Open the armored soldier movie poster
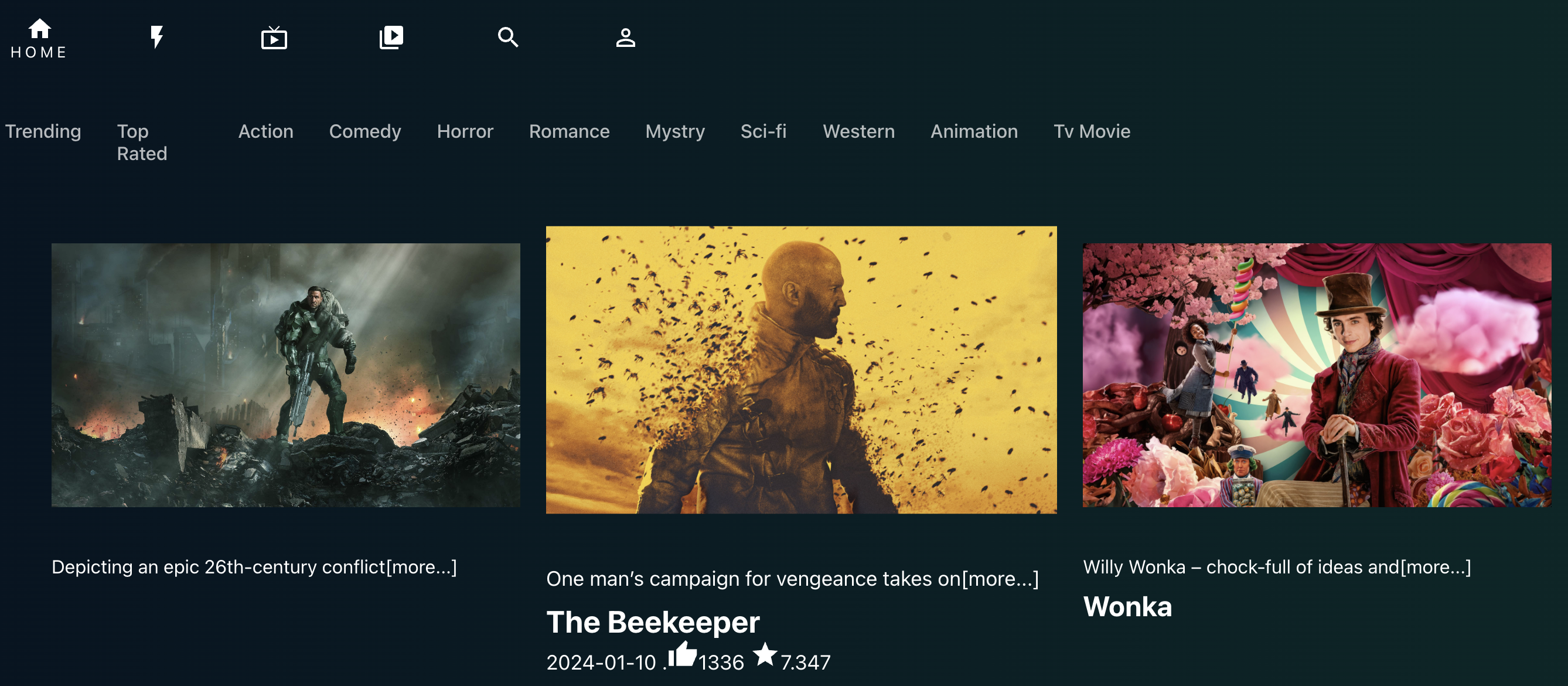This screenshot has width=1568, height=686. tap(285, 375)
